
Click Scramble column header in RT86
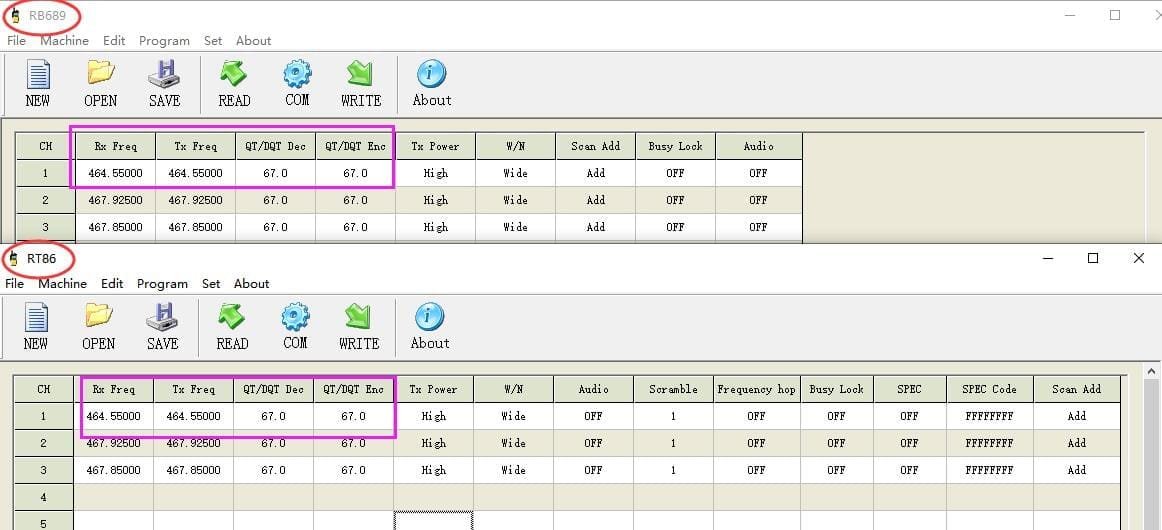click(674, 389)
